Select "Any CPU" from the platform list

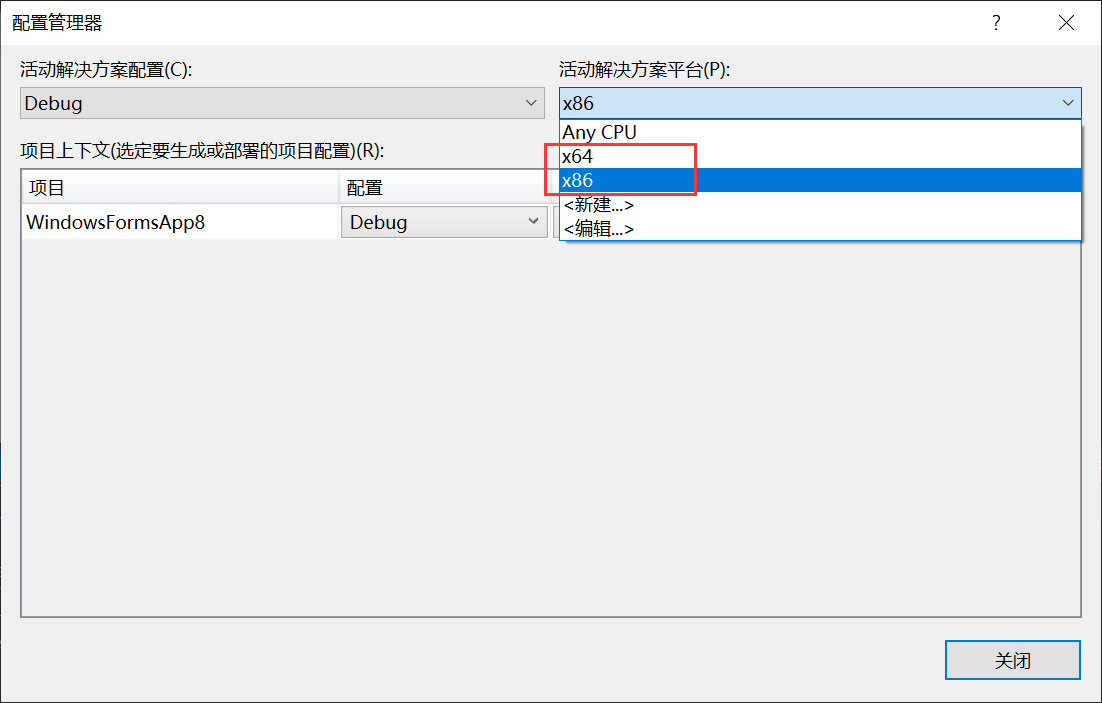[599, 131]
